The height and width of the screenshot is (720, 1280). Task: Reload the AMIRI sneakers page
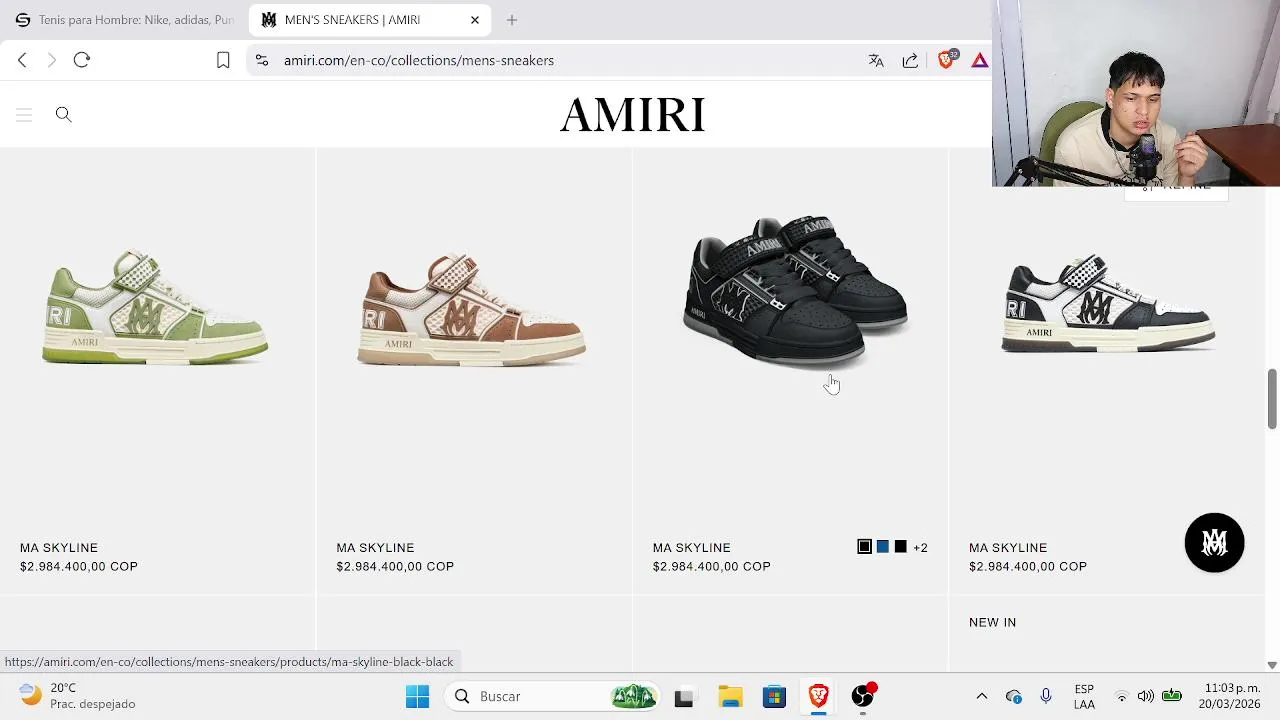[x=82, y=60]
